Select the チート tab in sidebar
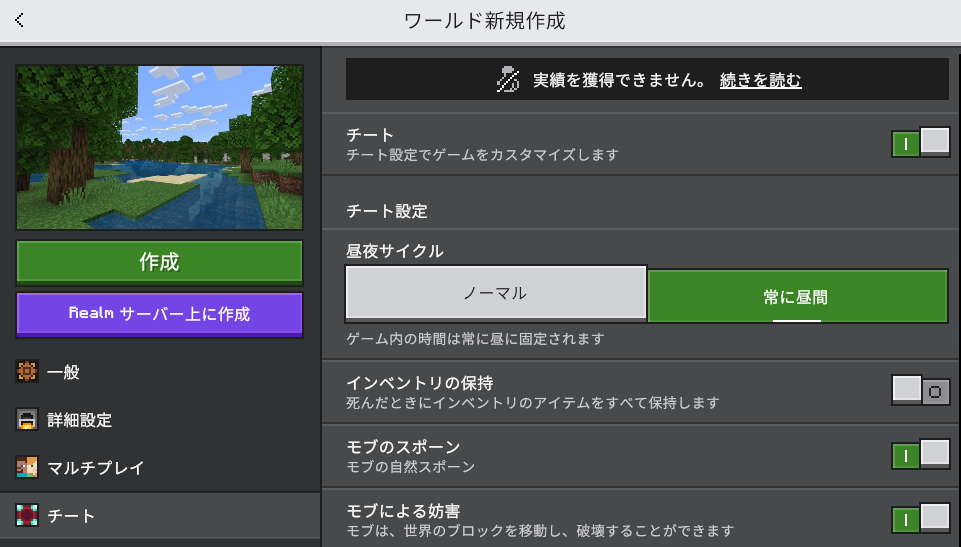The width and height of the screenshot is (961, 547). pyautogui.click(x=161, y=515)
